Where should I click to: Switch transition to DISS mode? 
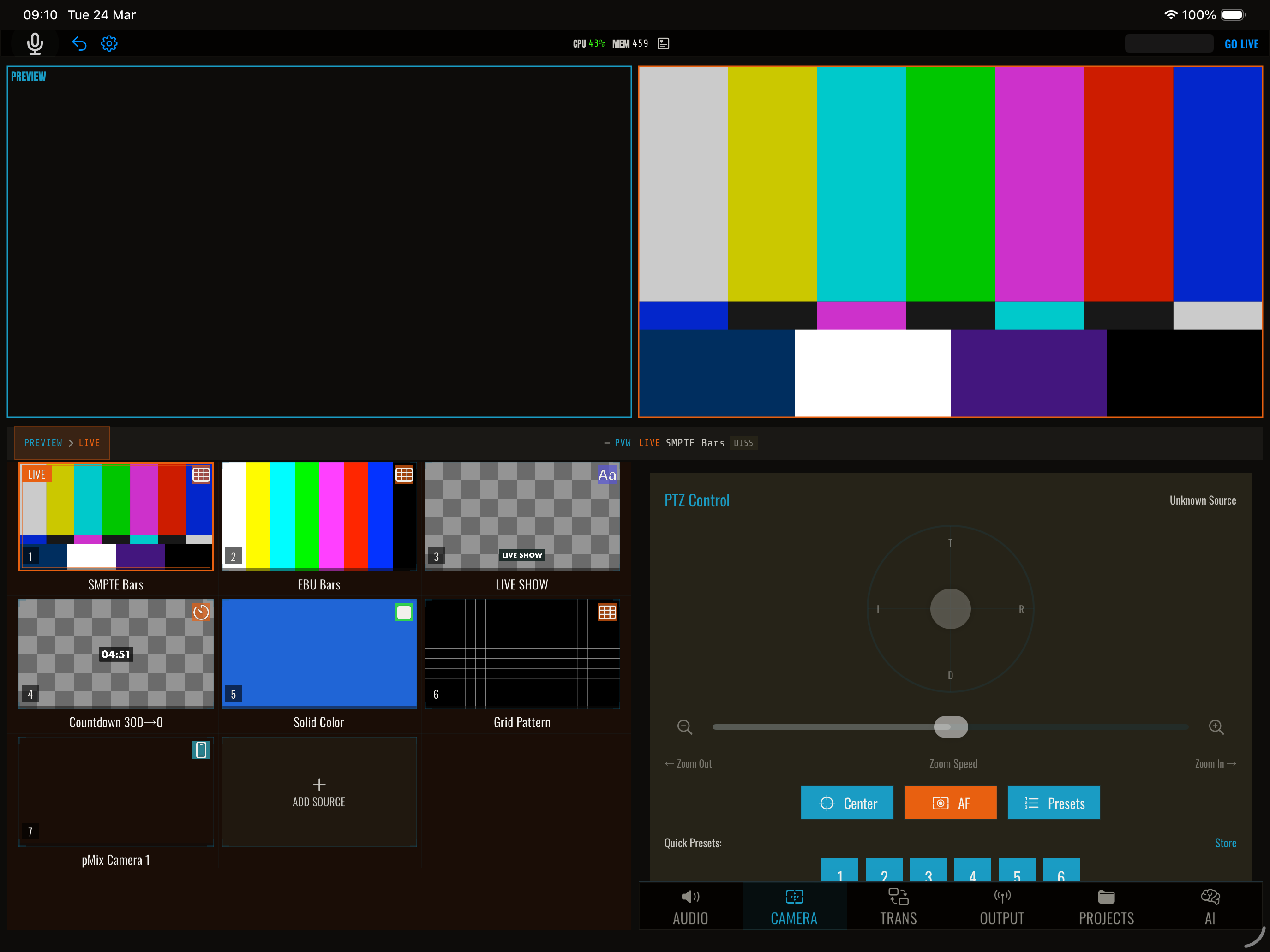[x=743, y=442]
